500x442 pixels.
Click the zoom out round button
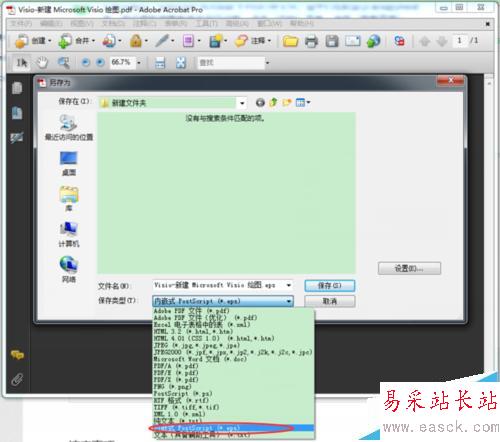(x=86, y=62)
